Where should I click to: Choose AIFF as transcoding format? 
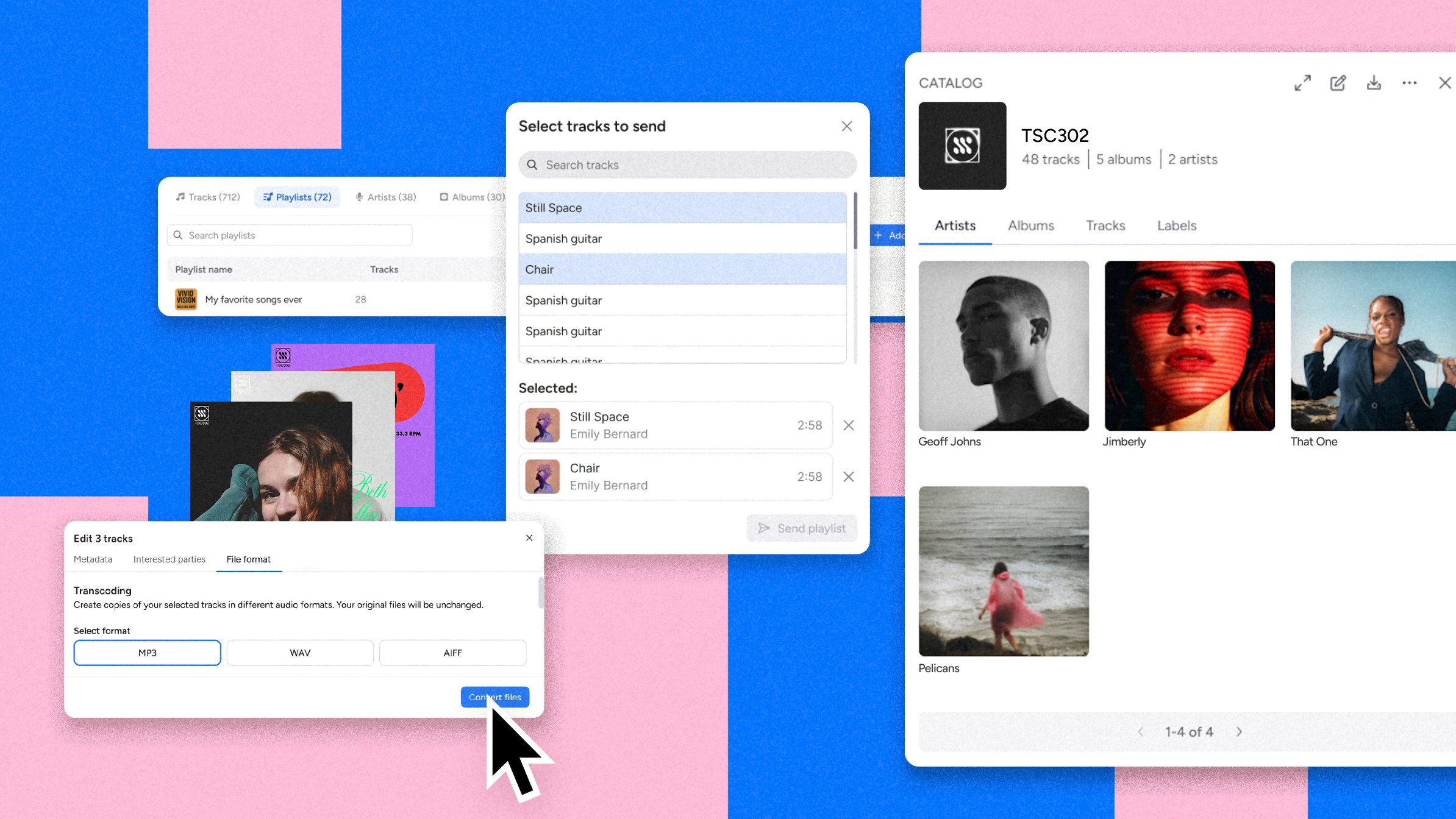click(x=453, y=653)
